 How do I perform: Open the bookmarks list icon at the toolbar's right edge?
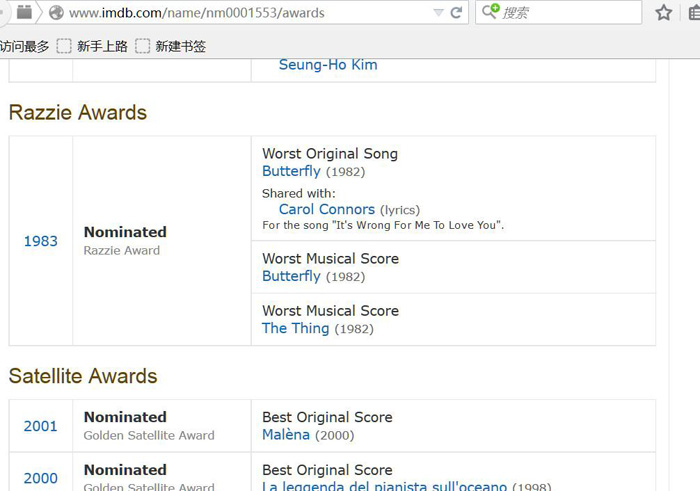(x=695, y=12)
